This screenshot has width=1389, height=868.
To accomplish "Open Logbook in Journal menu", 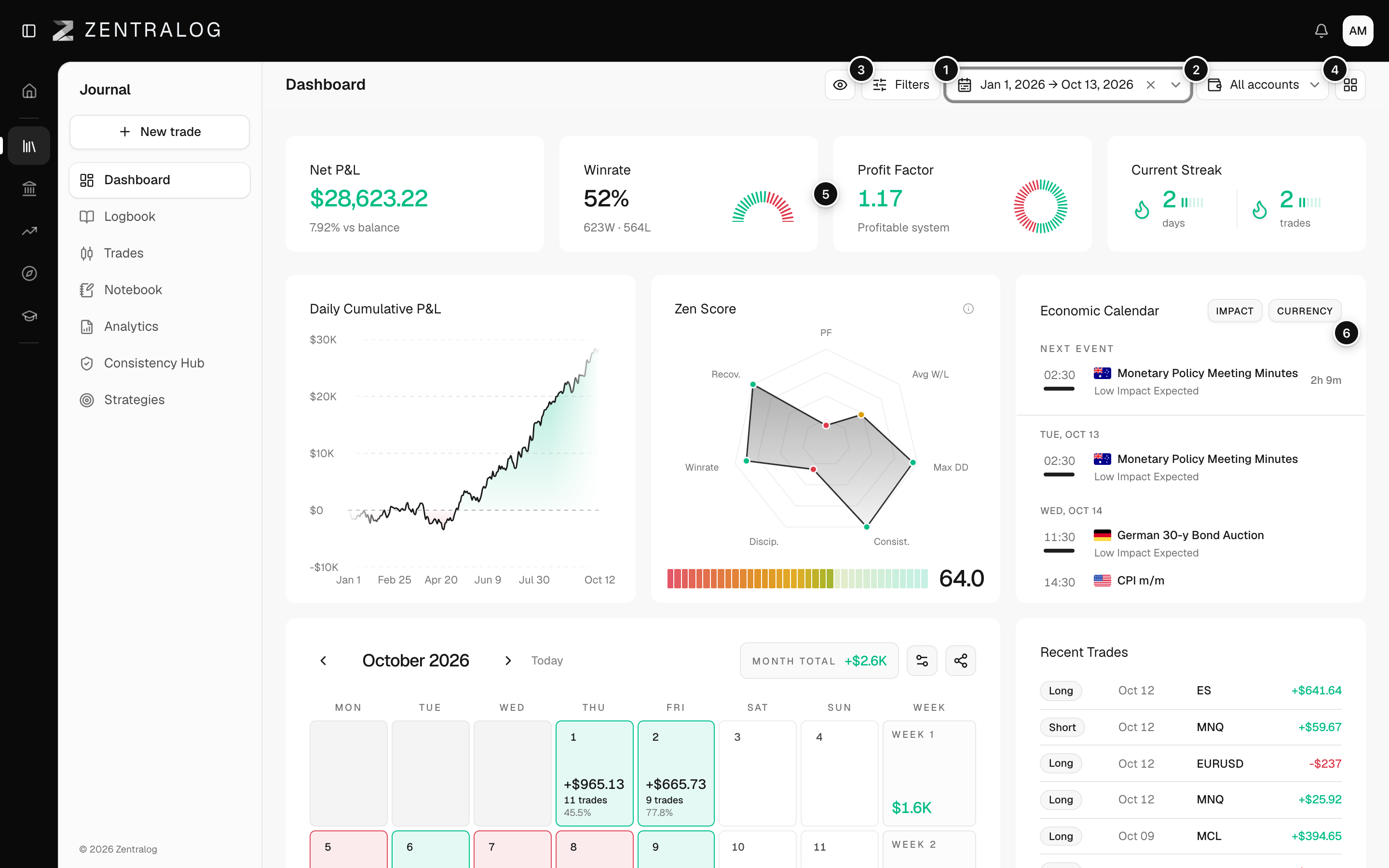I will click(160, 217).
